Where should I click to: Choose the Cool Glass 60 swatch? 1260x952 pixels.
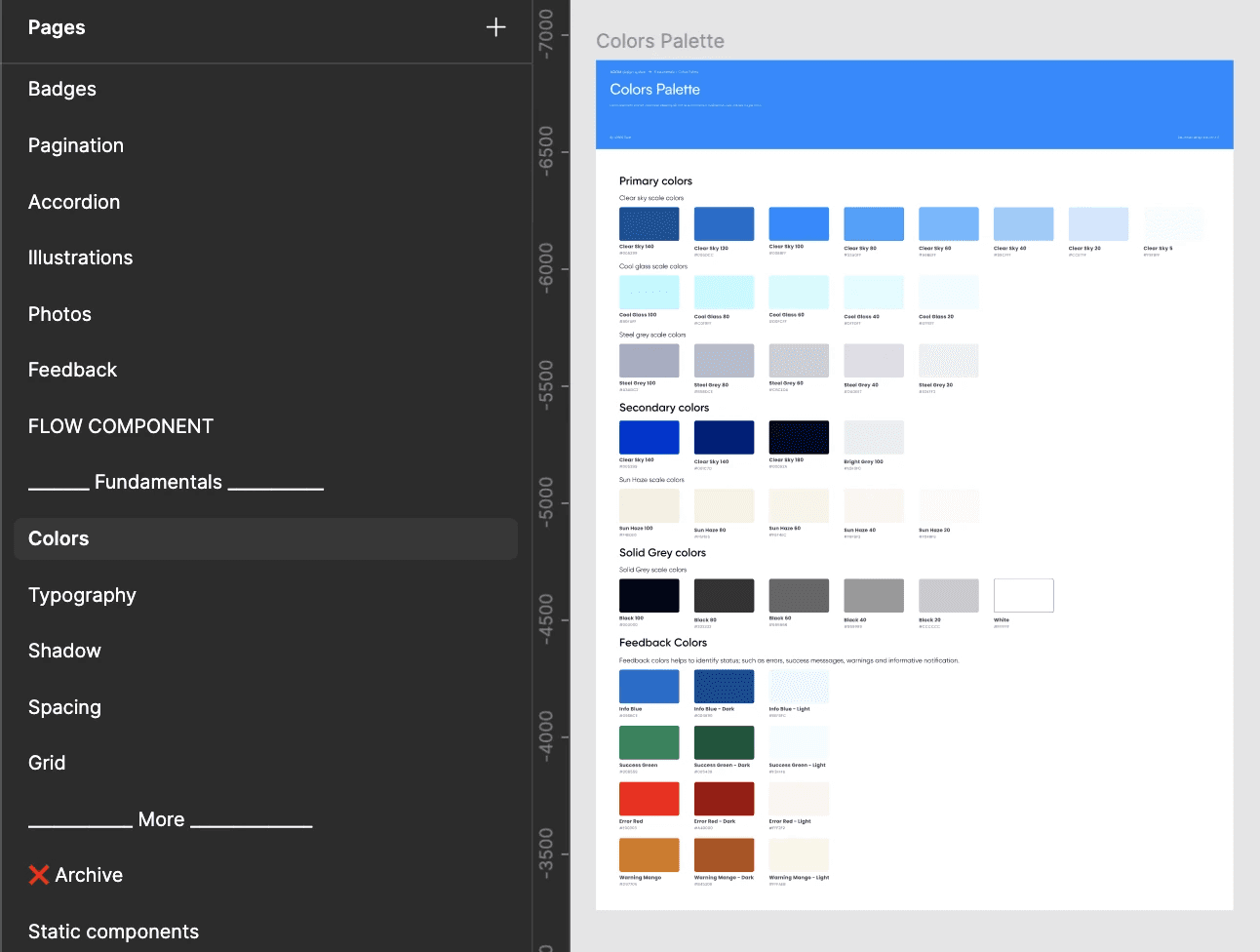point(799,292)
